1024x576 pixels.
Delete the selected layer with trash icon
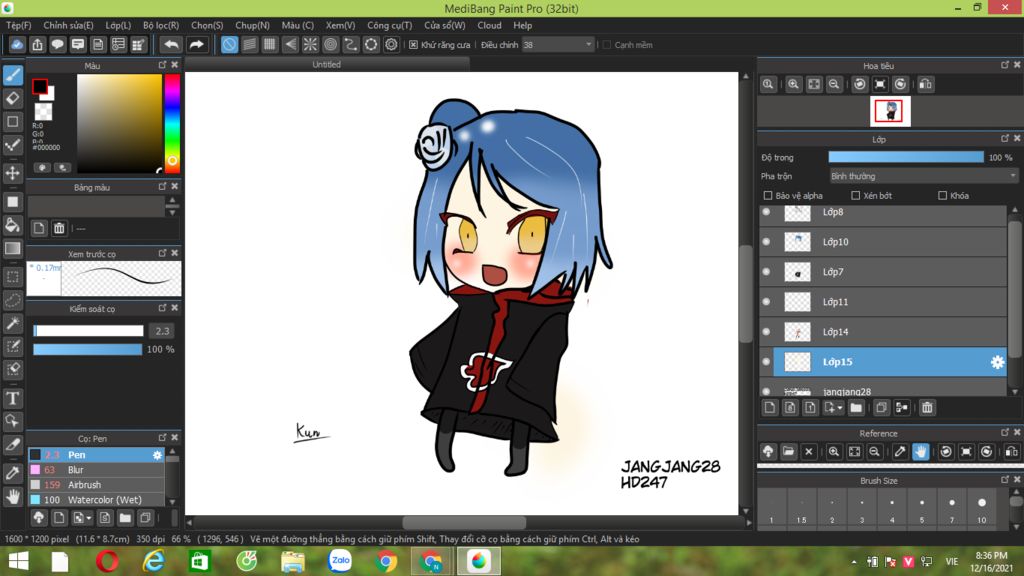927,408
